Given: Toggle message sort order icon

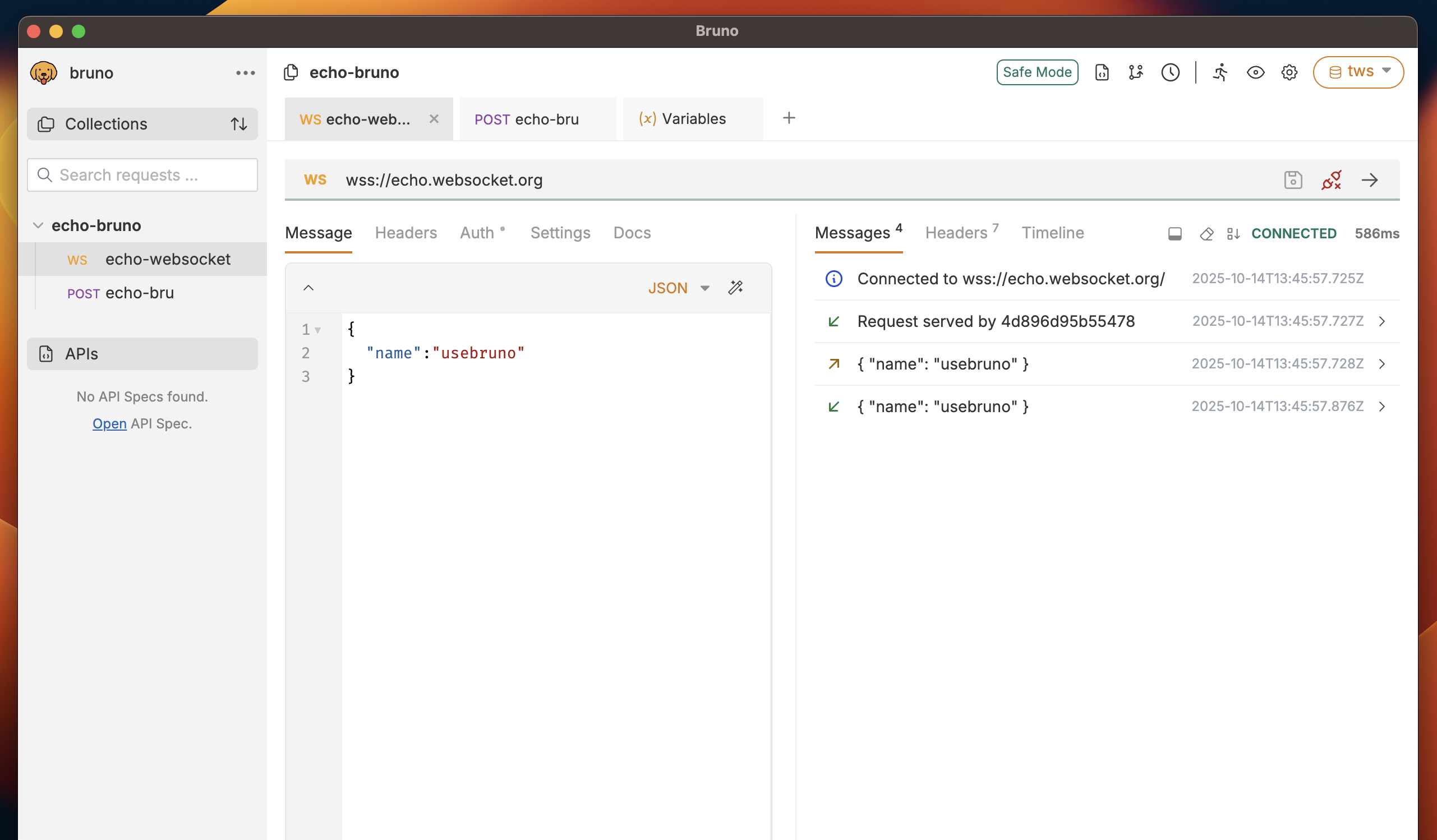Looking at the screenshot, I should coord(1233,234).
